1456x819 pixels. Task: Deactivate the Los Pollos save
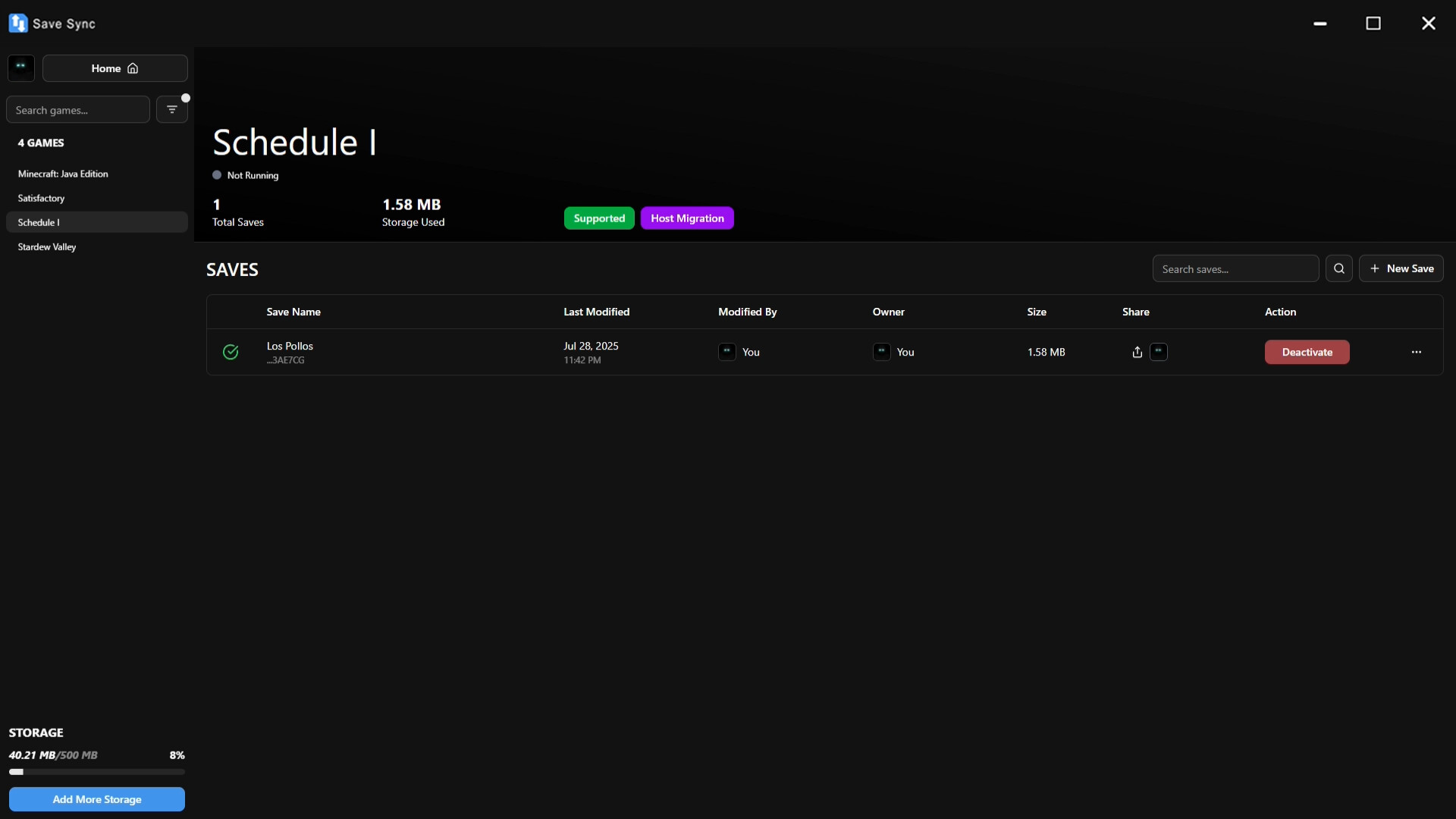[x=1306, y=352]
